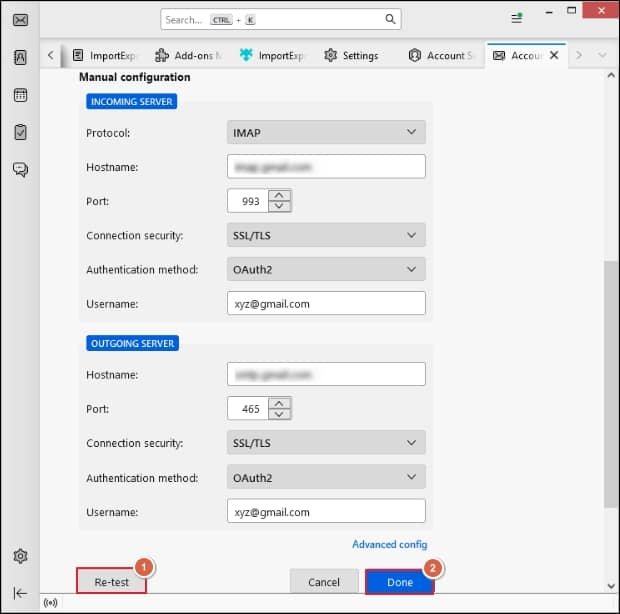Click the Re-test button

tap(112, 582)
